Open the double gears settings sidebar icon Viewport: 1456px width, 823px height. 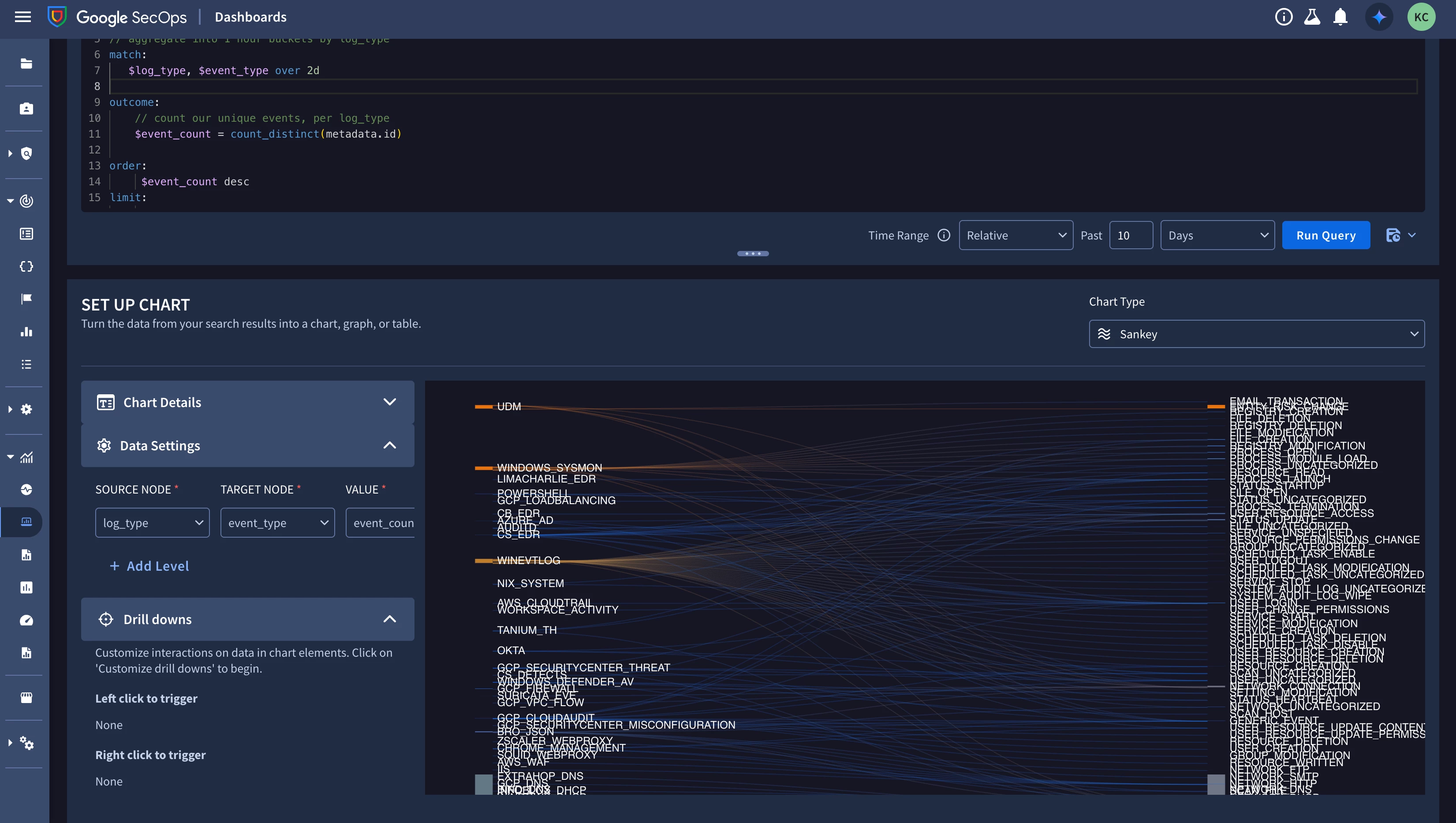point(26,743)
